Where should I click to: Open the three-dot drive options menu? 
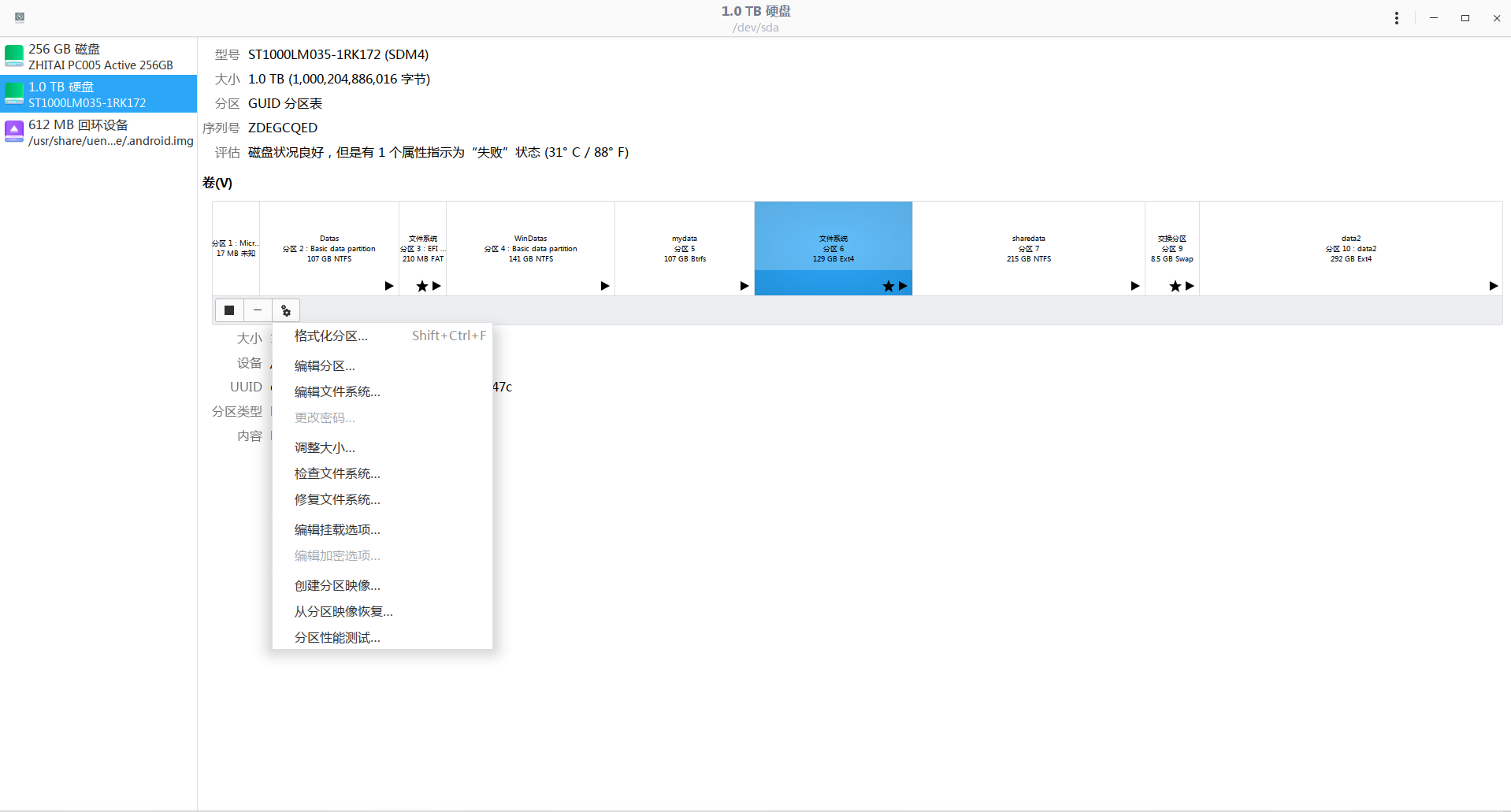pos(1396,18)
